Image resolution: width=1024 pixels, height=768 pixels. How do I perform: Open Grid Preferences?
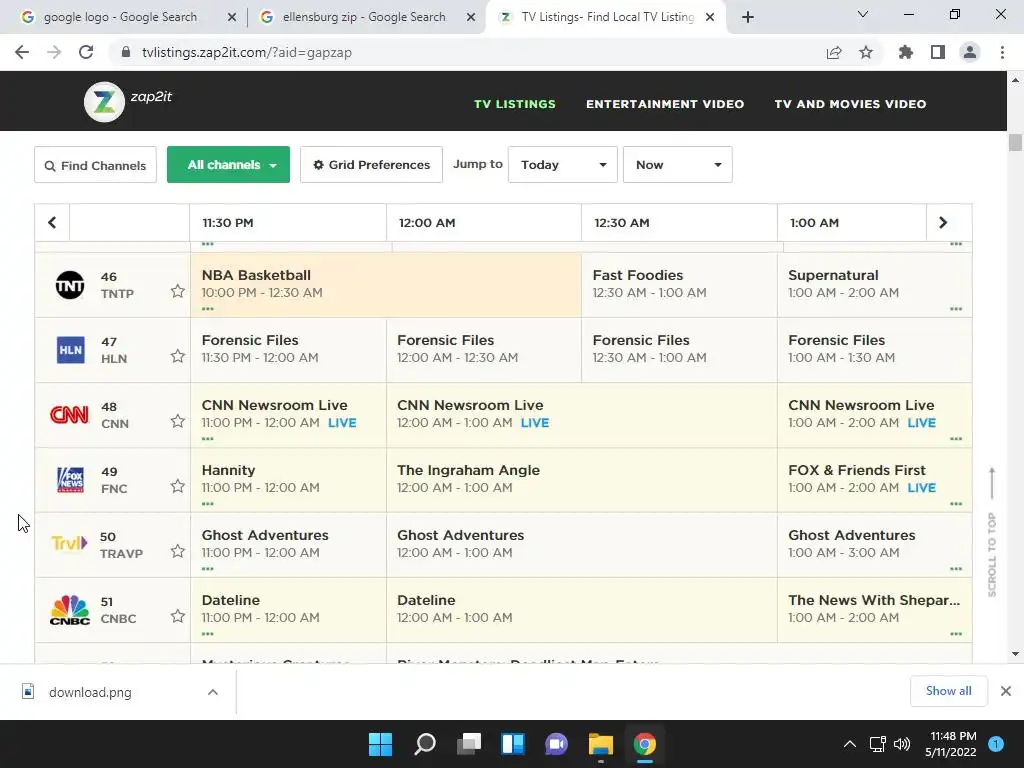click(x=372, y=165)
